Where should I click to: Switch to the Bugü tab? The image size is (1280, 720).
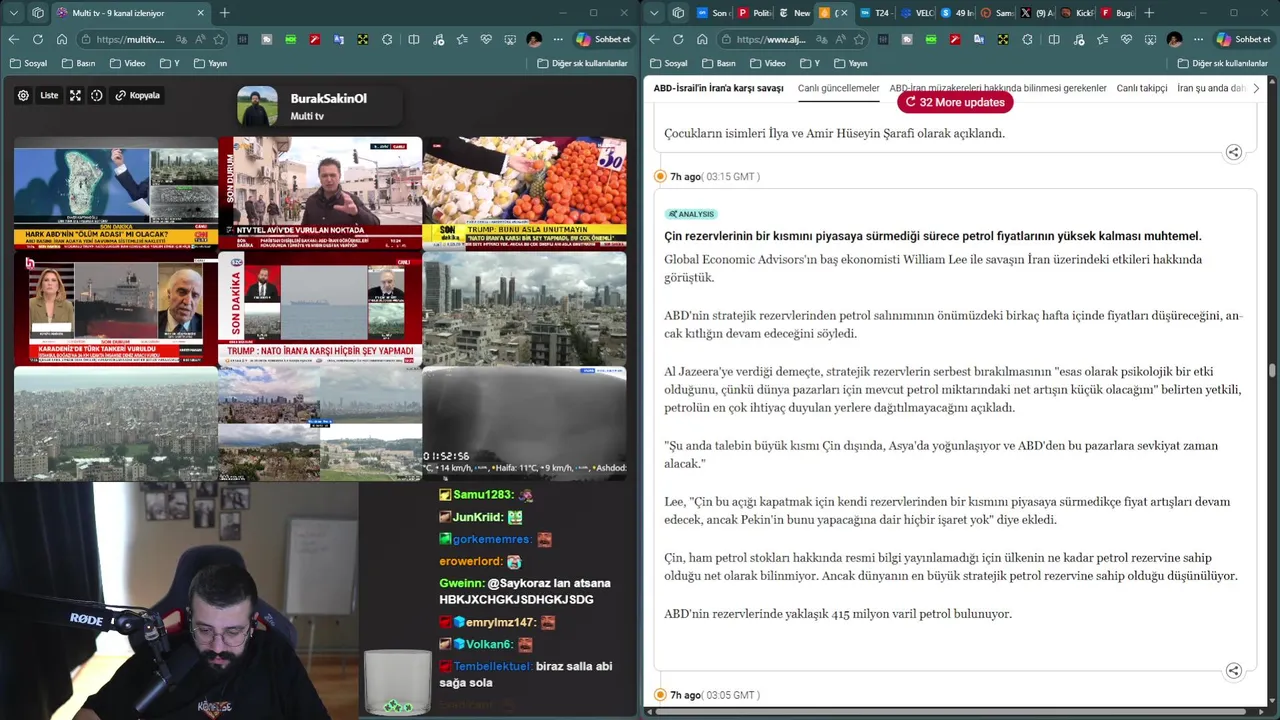click(1117, 13)
